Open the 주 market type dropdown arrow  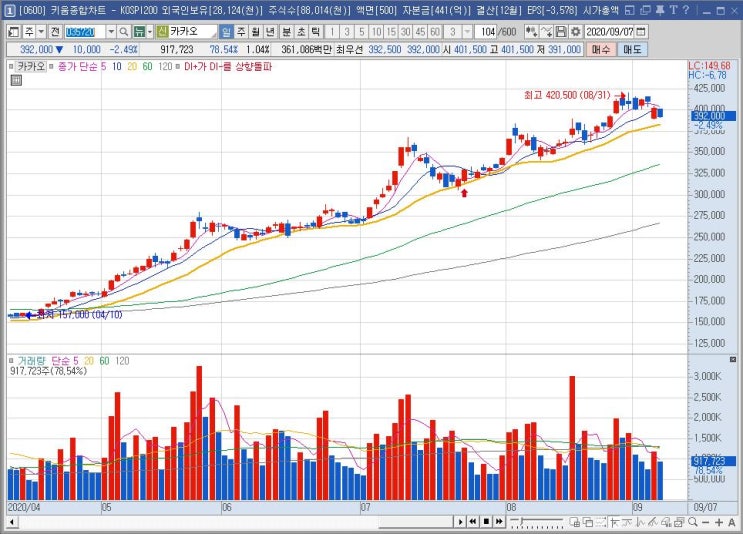click(41, 32)
